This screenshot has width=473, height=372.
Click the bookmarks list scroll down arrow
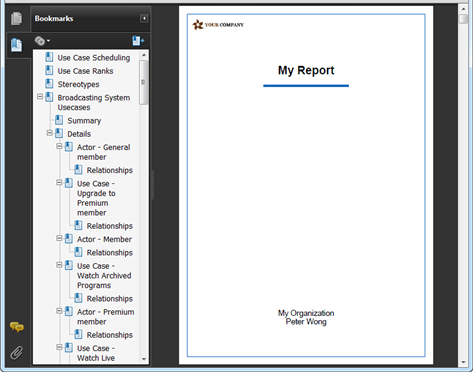144,359
